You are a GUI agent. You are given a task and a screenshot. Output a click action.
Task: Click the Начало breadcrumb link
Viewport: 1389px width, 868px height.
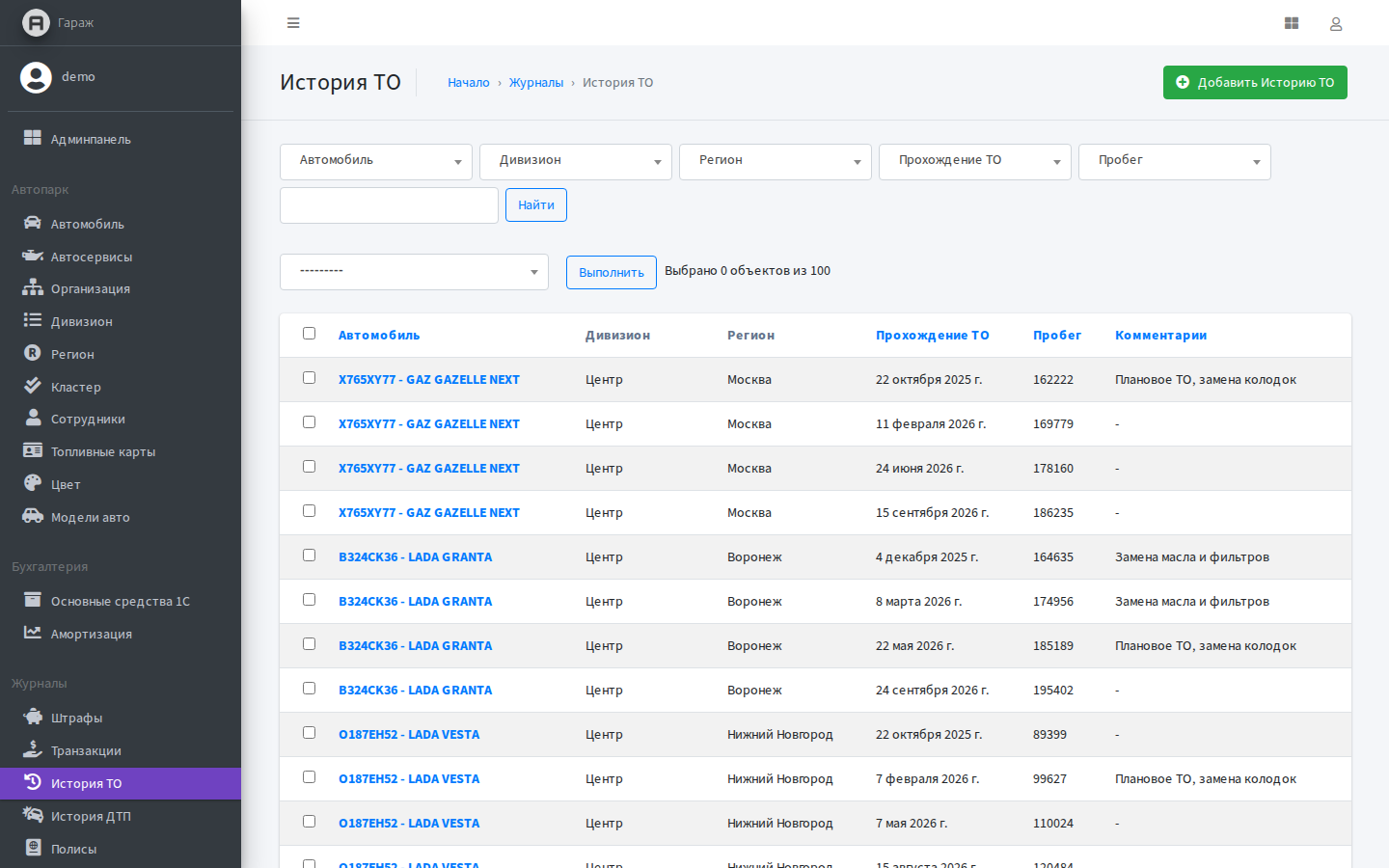469,83
